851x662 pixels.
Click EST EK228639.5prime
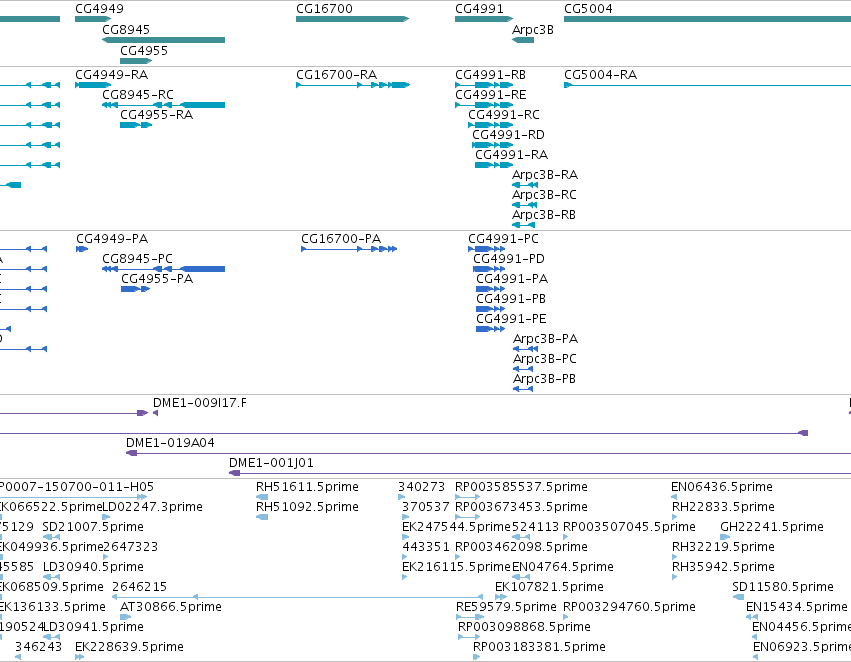coord(129,647)
